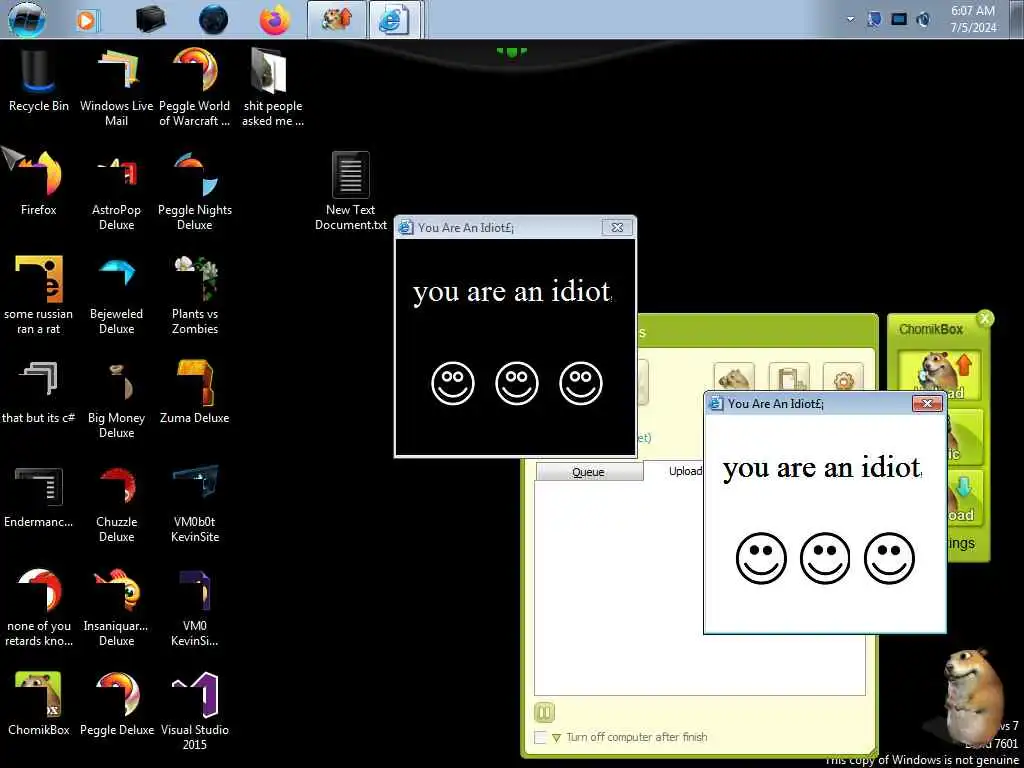
Task: Click the hamster mascot on the desktop
Action: [972, 696]
